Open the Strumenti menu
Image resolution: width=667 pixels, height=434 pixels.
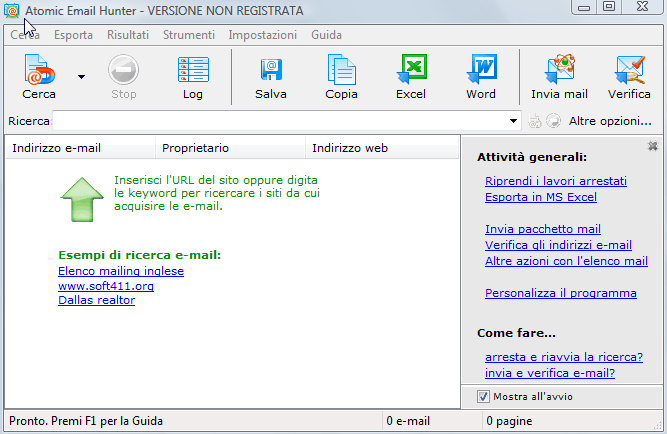188,35
